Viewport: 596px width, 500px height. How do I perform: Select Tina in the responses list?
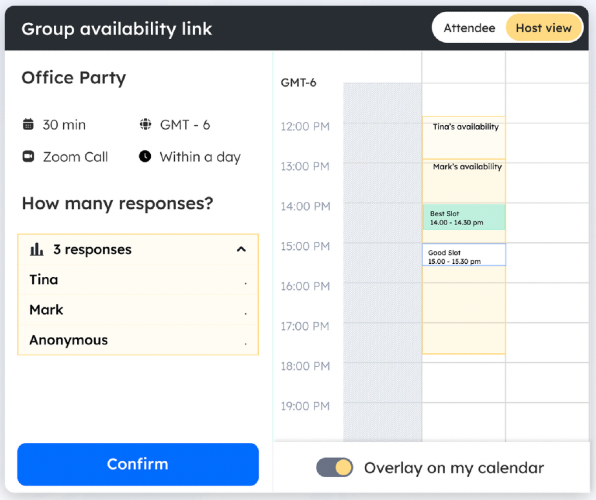click(x=138, y=280)
